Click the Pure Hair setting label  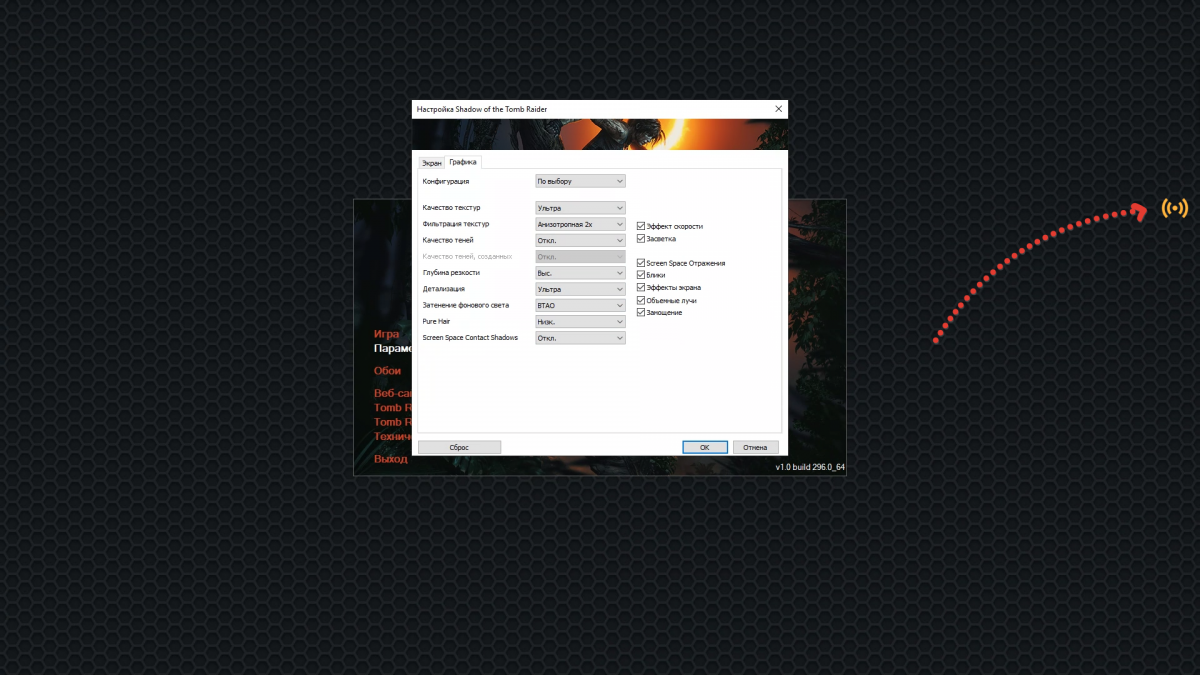(x=437, y=322)
